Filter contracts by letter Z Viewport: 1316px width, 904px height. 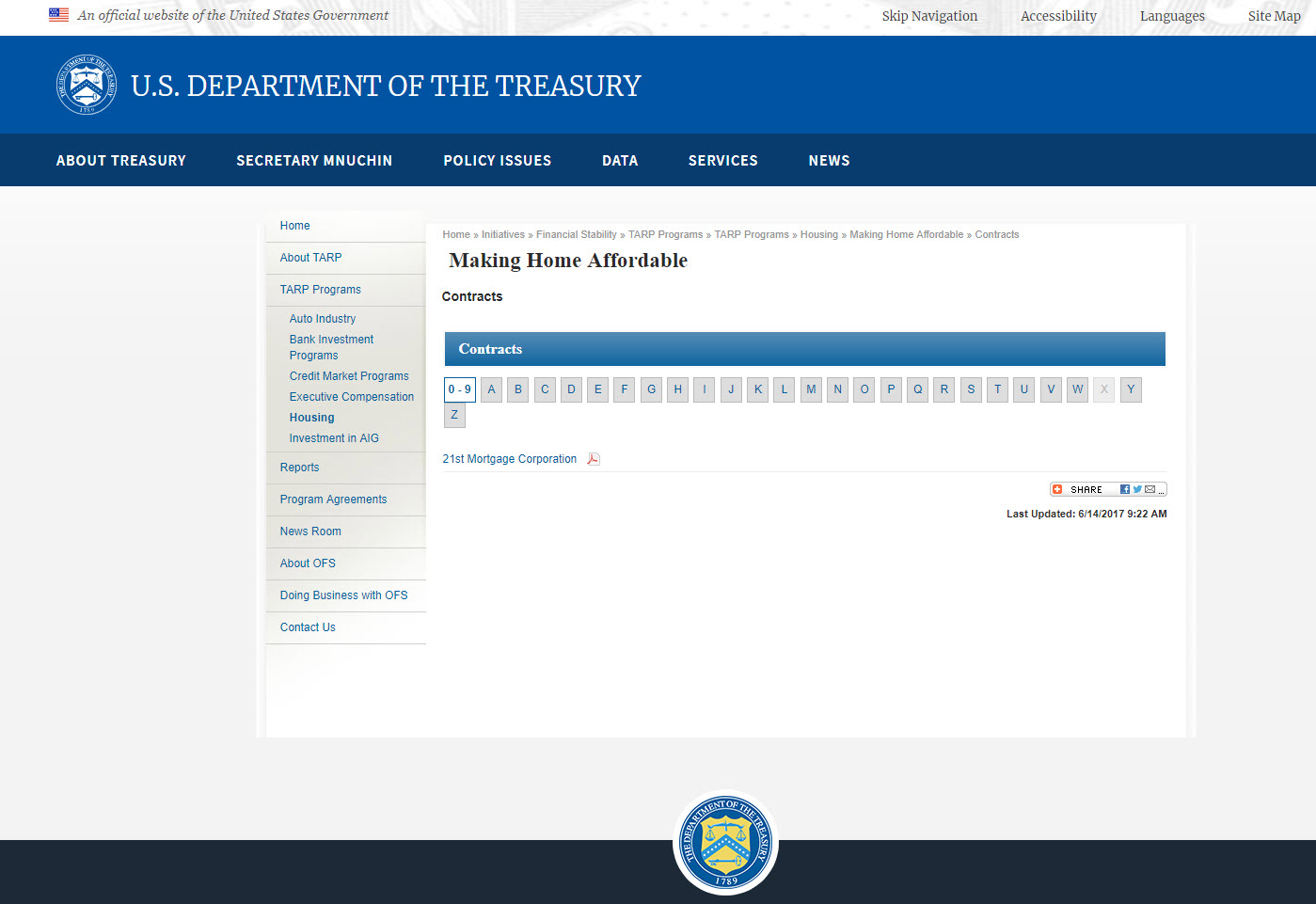pos(454,415)
